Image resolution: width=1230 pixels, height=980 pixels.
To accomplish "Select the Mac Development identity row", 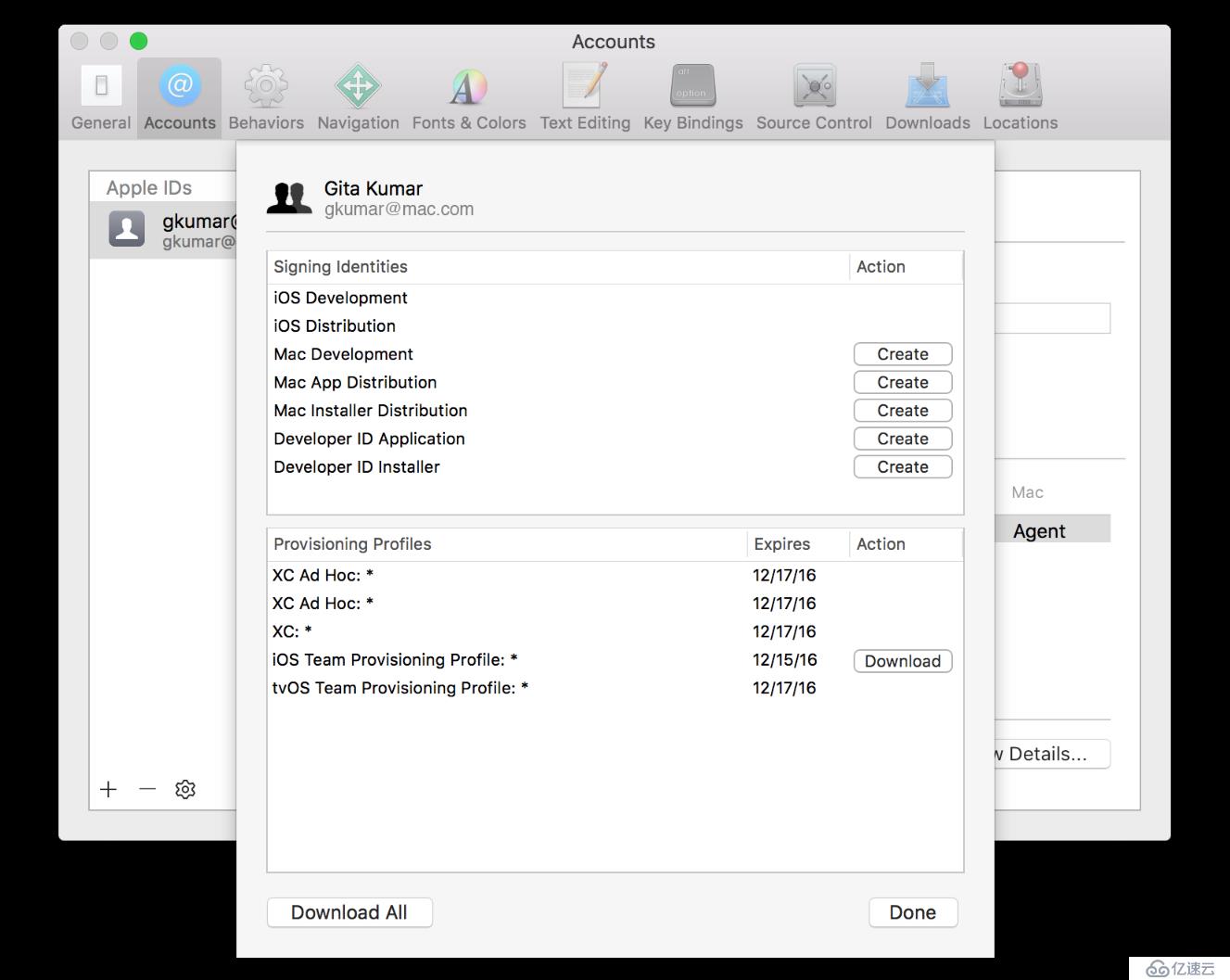I will click(x=615, y=354).
